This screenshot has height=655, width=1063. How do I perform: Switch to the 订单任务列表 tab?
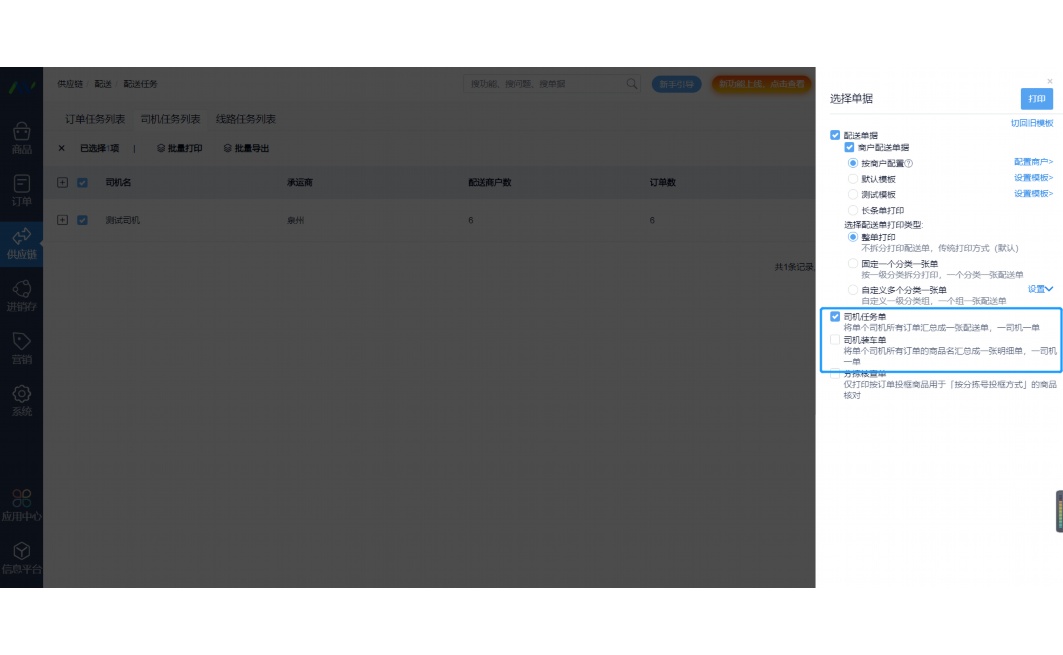95,119
